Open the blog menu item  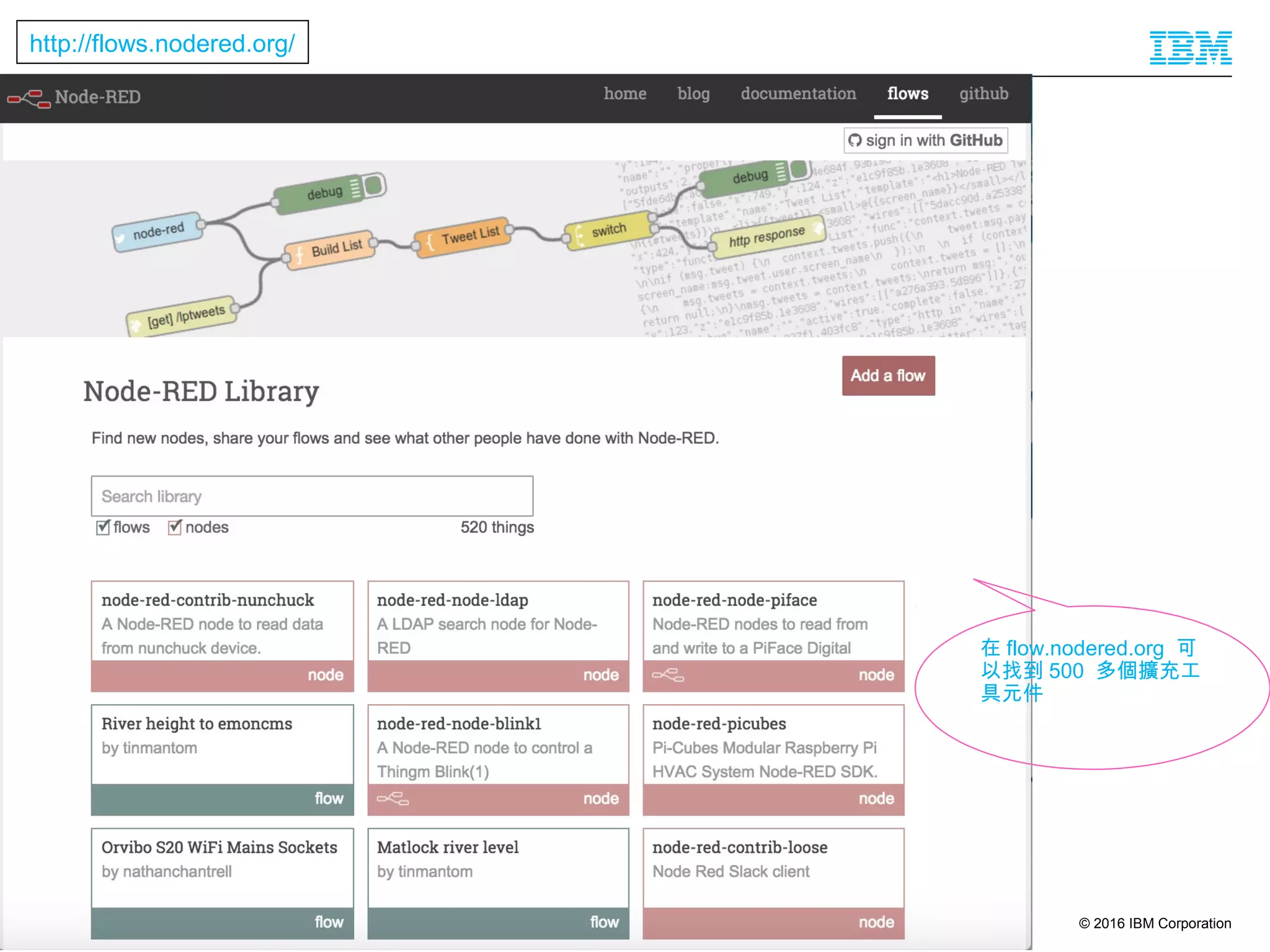tap(693, 94)
